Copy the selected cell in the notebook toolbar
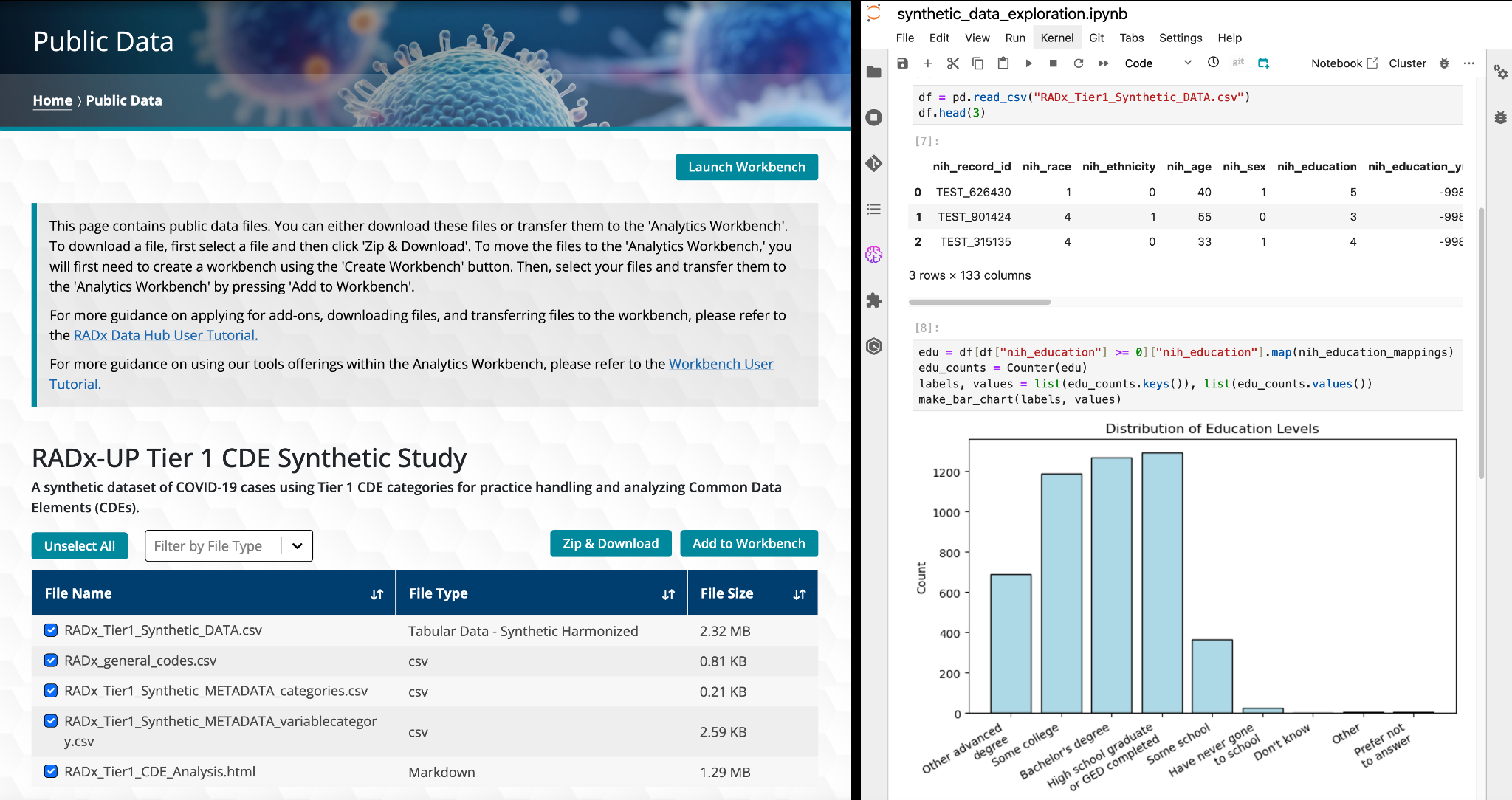Image resolution: width=1512 pixels, height=800 pixels. pos(977,63)
